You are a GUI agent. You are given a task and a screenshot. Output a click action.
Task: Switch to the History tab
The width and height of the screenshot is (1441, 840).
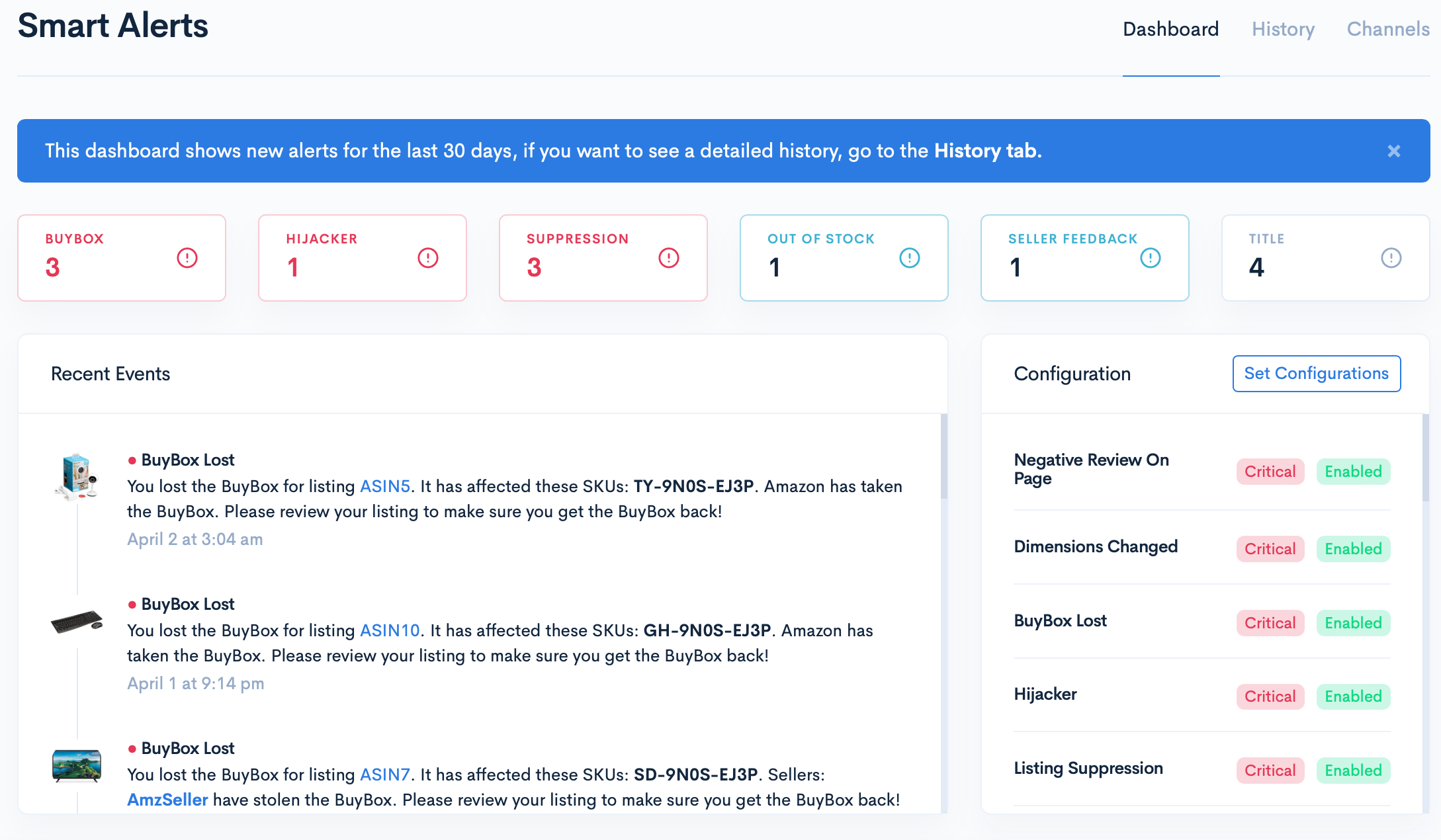point(1283,29)
